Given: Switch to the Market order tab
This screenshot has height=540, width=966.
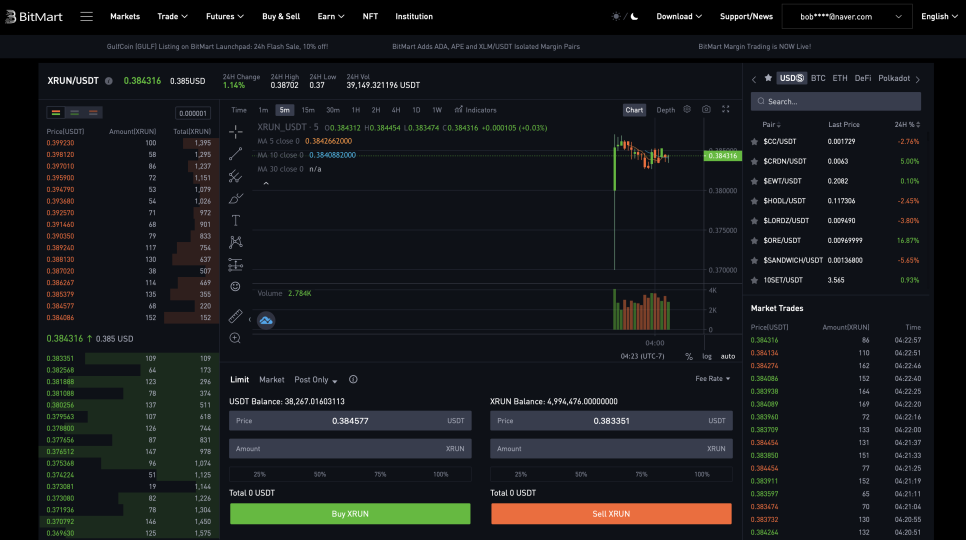Looking at the screenshot, I should [272, 380].
